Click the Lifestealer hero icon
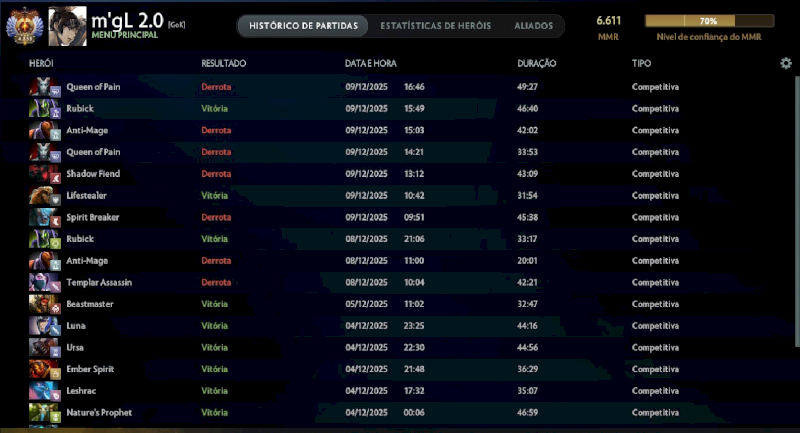Image resolution: width=800 pixels, height=433 pixels. tap(45, 196)
